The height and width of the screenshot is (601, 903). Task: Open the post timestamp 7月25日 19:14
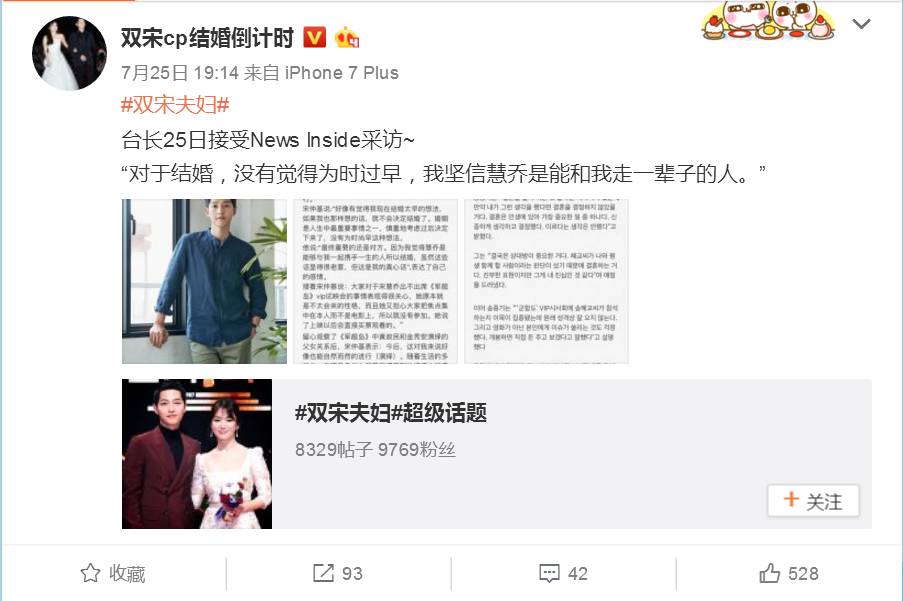(180, 73)
